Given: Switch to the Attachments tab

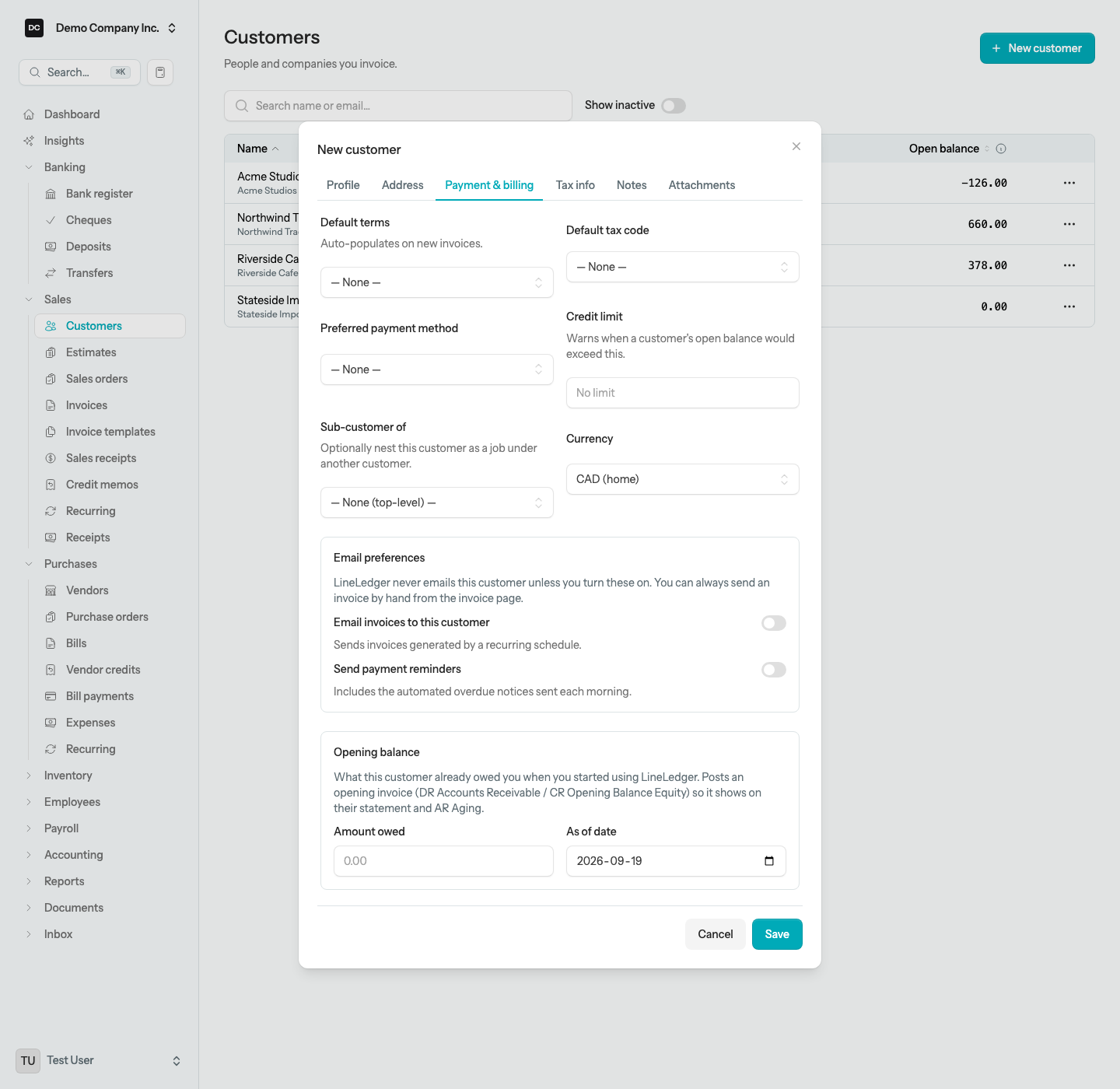Looking at the screenshot, I should click(702, 185).
